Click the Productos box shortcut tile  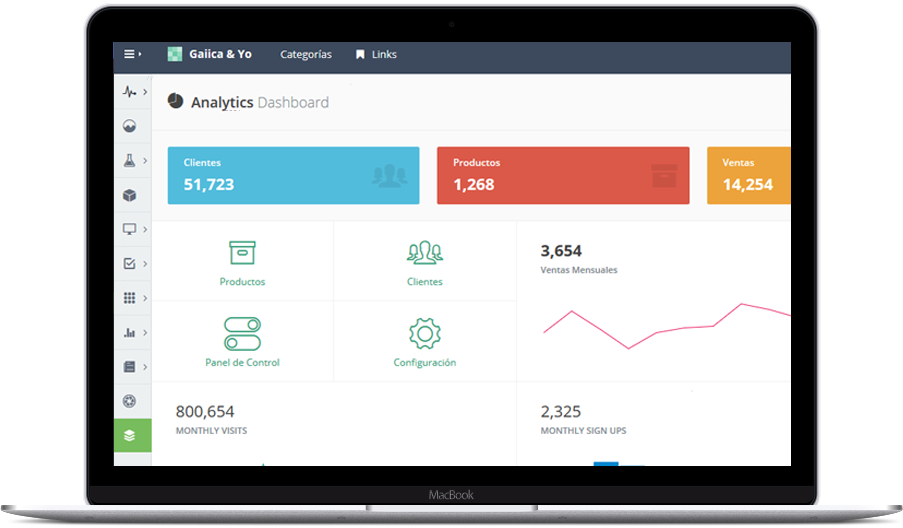(x=242, y=262)
